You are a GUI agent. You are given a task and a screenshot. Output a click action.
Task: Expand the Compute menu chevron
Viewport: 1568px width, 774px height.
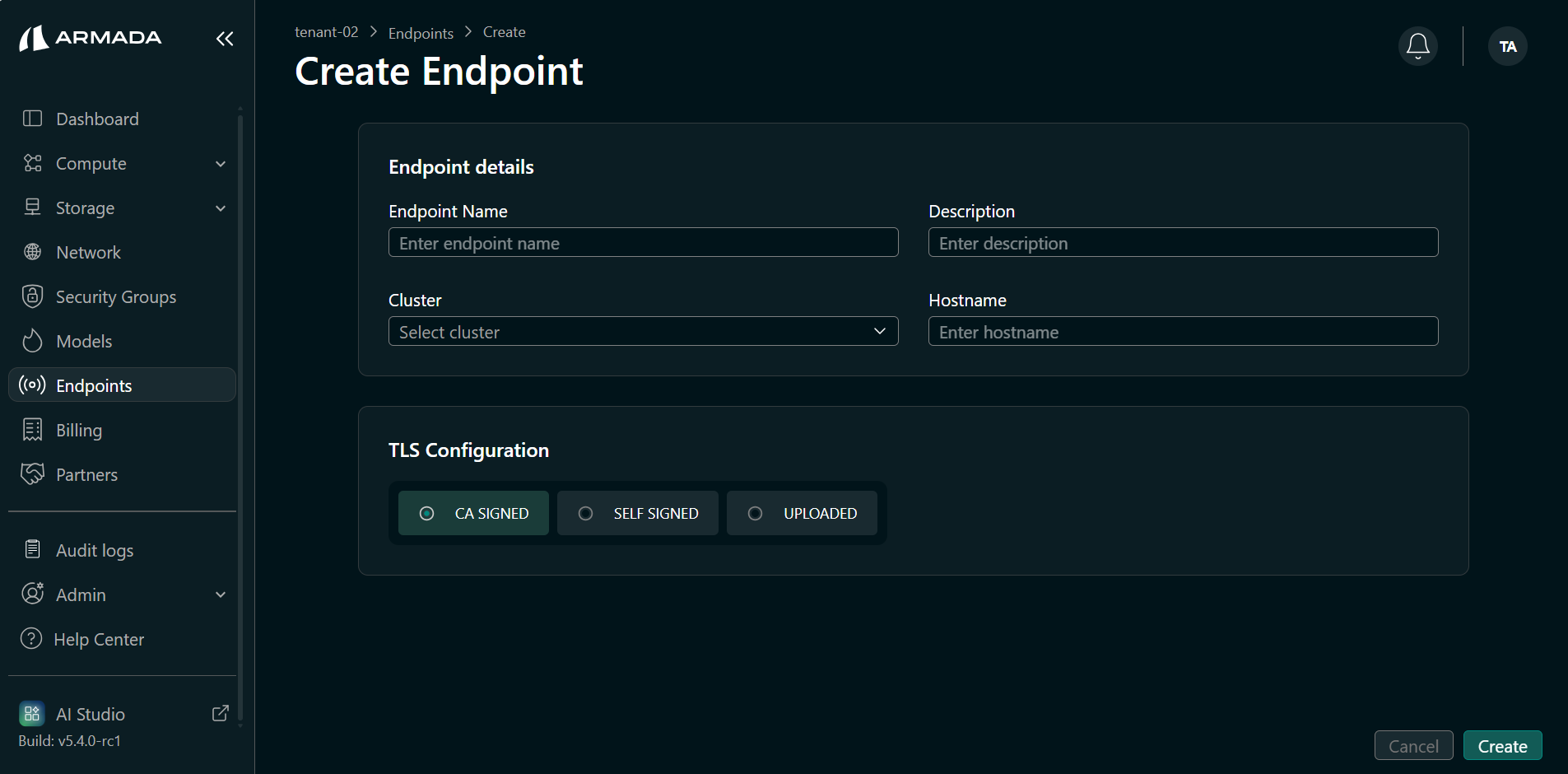[221, 164]
